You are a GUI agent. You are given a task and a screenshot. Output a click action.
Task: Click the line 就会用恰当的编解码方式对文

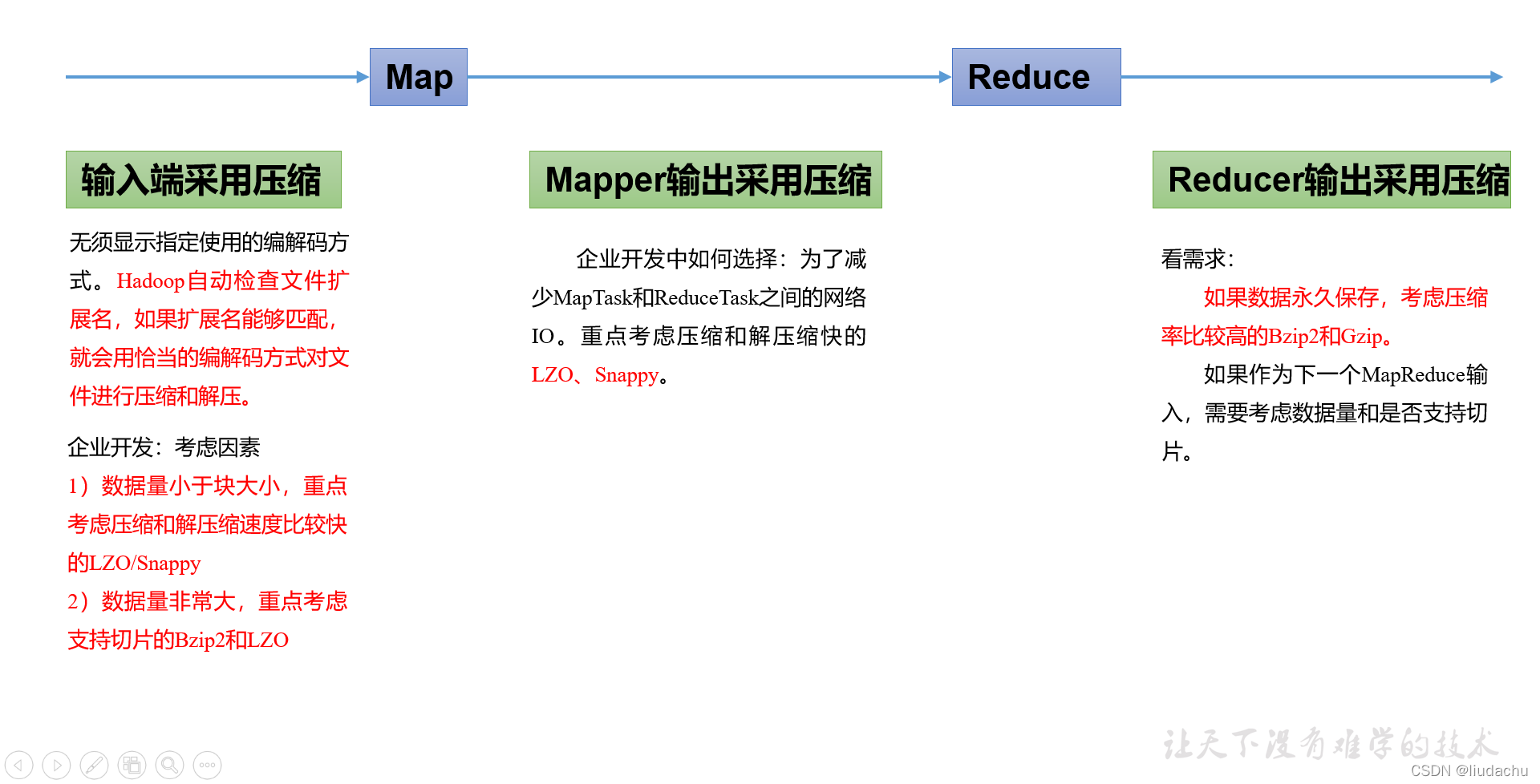click(209, 358)
